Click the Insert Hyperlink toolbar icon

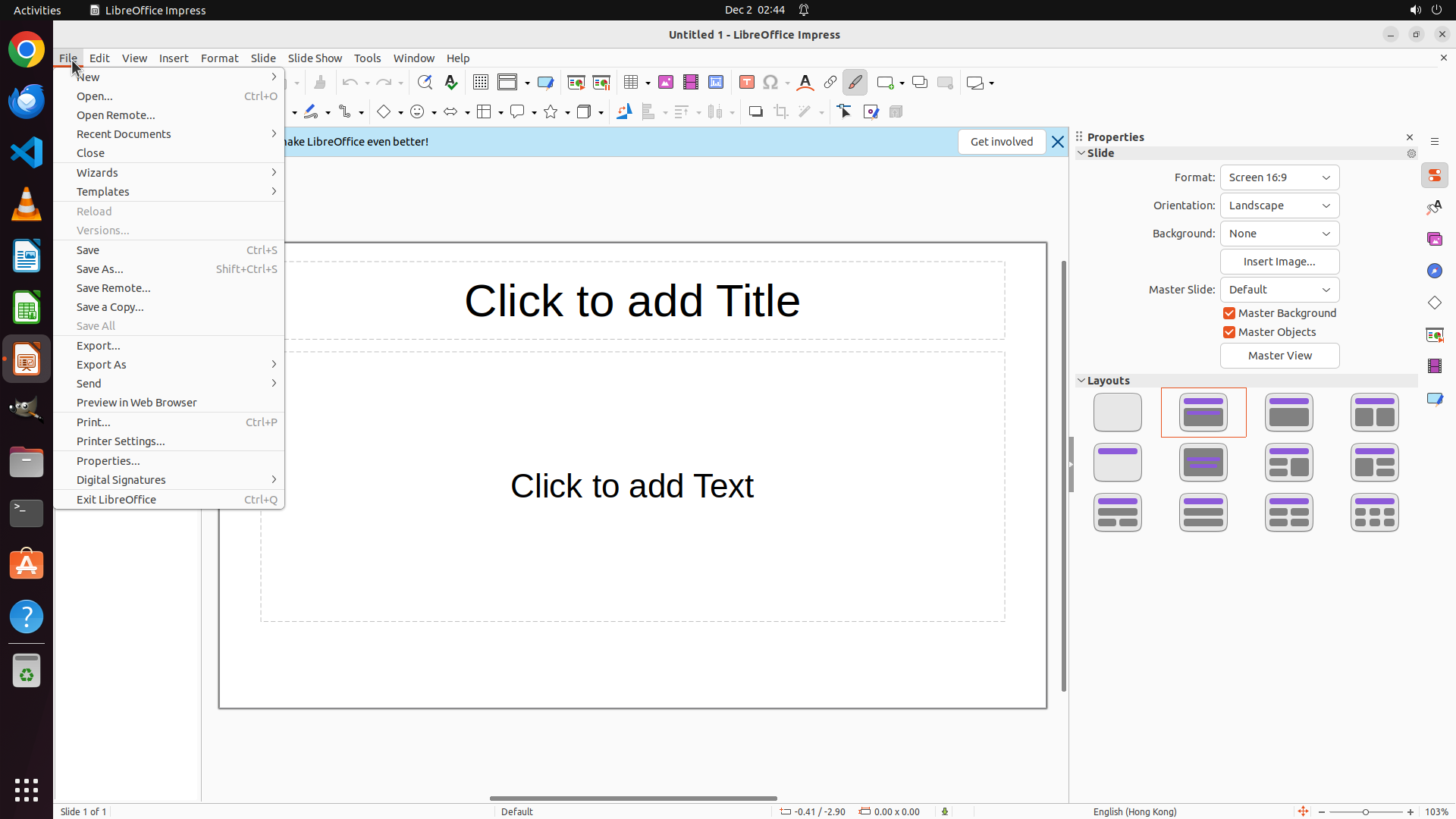point(830,83)
